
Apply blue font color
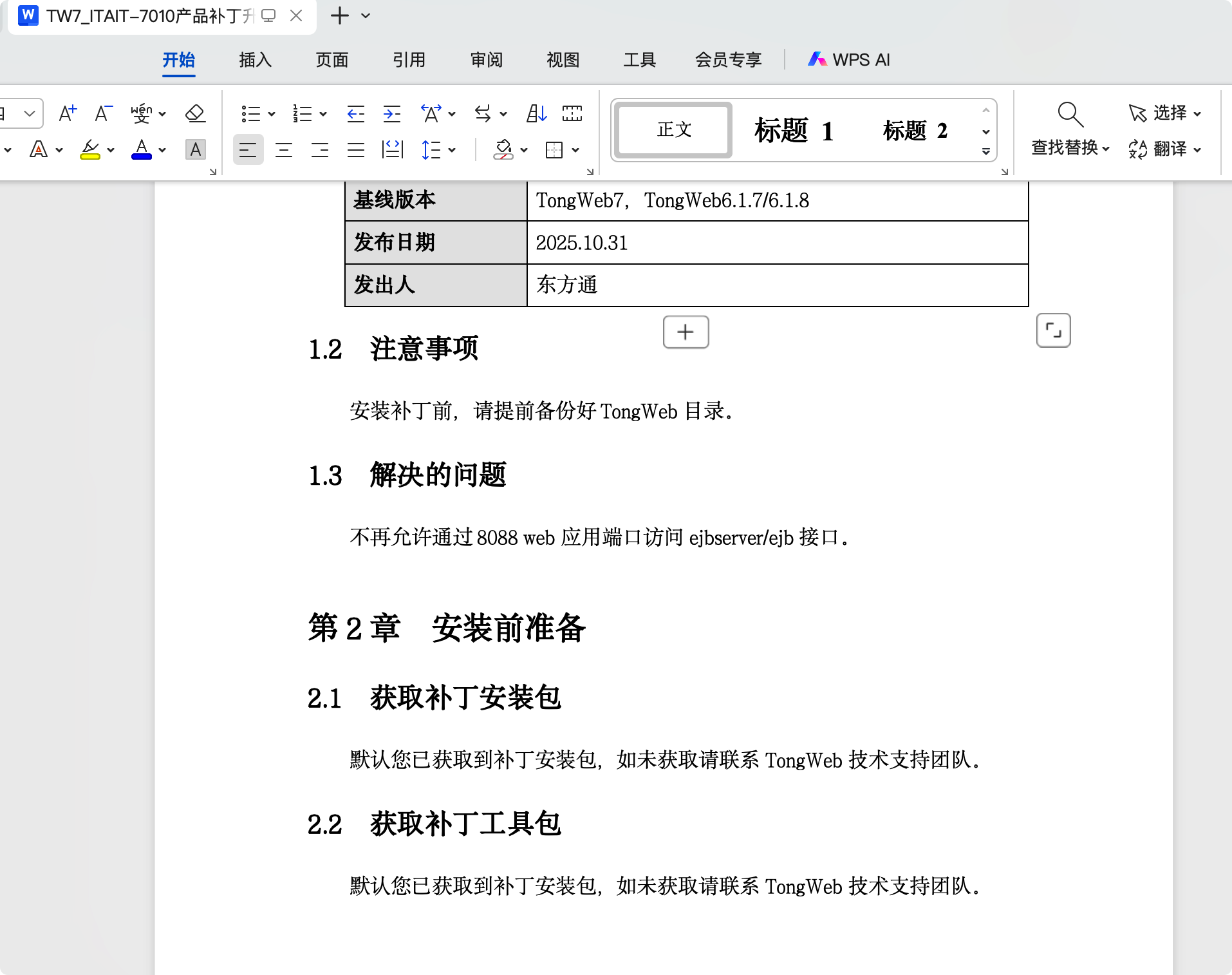click(x=142, y=149)
